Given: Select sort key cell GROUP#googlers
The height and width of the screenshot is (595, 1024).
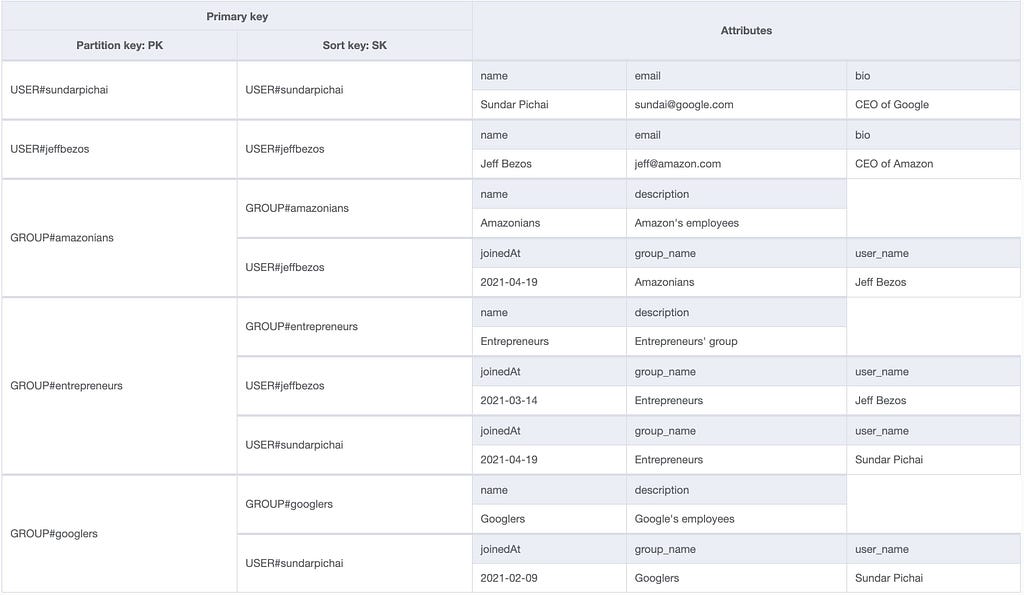Looking at the screenshot, I should coord(355,504).
